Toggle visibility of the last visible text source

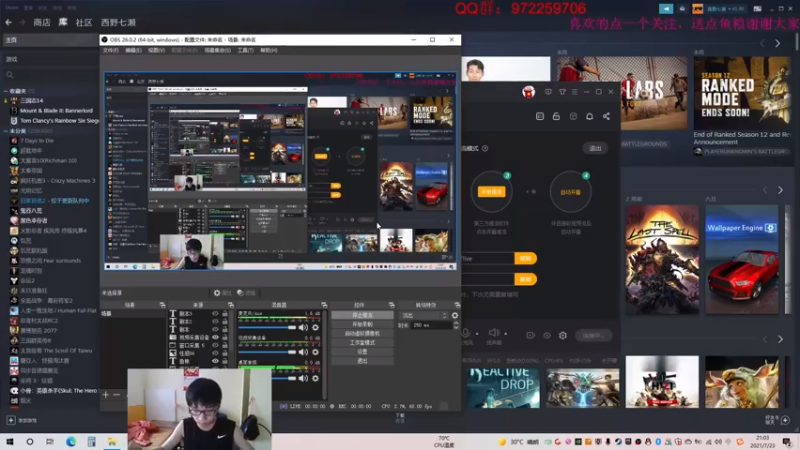pos(215,361)
